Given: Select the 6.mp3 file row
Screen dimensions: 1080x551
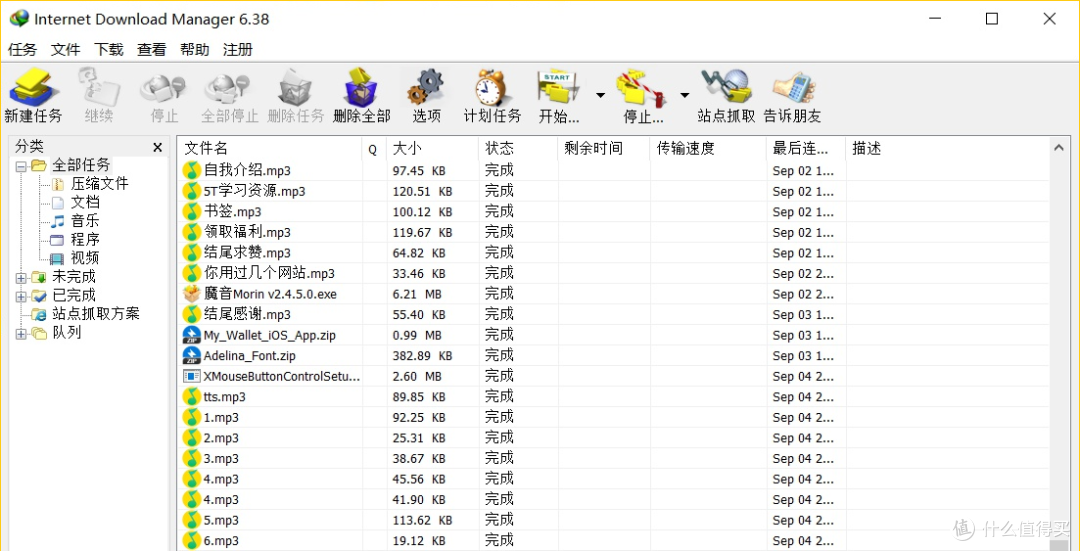Looking at the screenshot, I should (614, 541).
